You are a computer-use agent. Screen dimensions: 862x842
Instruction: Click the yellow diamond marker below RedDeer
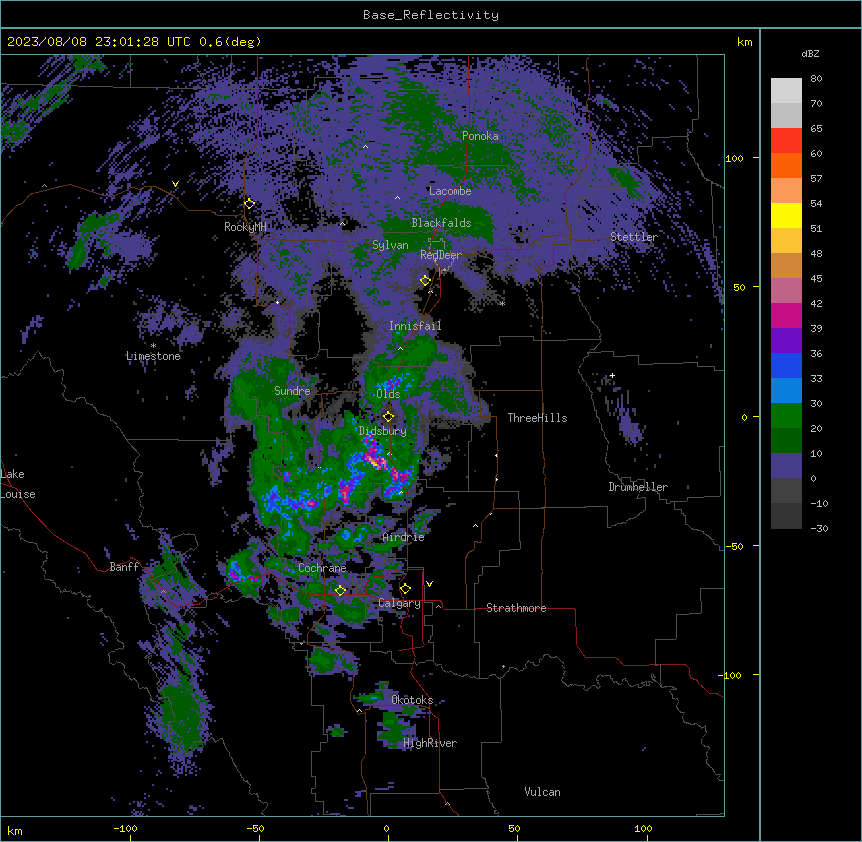425,280
